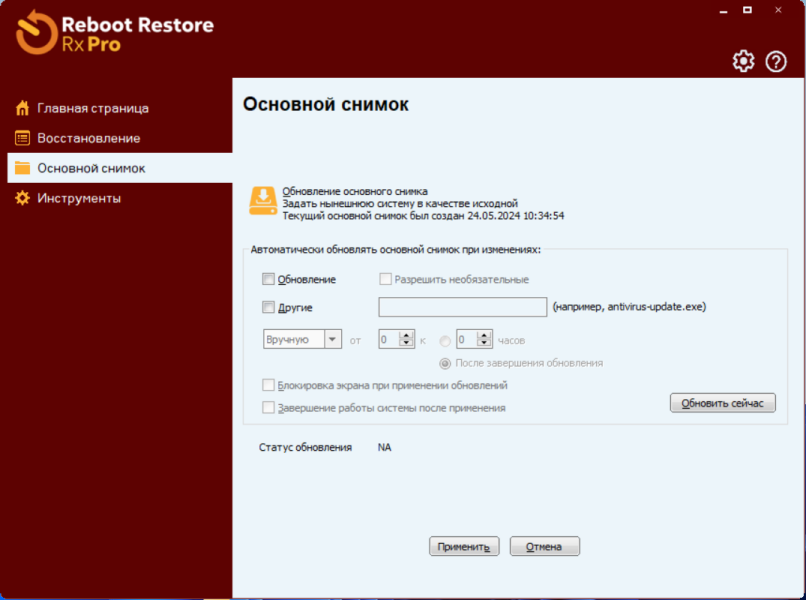Screen dimensions: 806x600
Task: Click 'Задать нынешнюю систему в качестве исходной' text
Action: pos(400,204)
